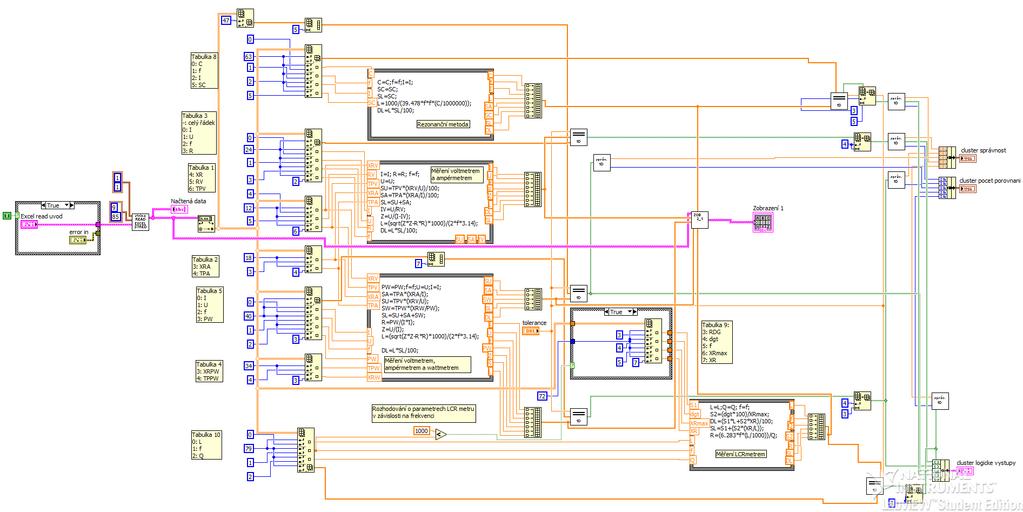Select the Index Array node wired to constant 47

245,18
